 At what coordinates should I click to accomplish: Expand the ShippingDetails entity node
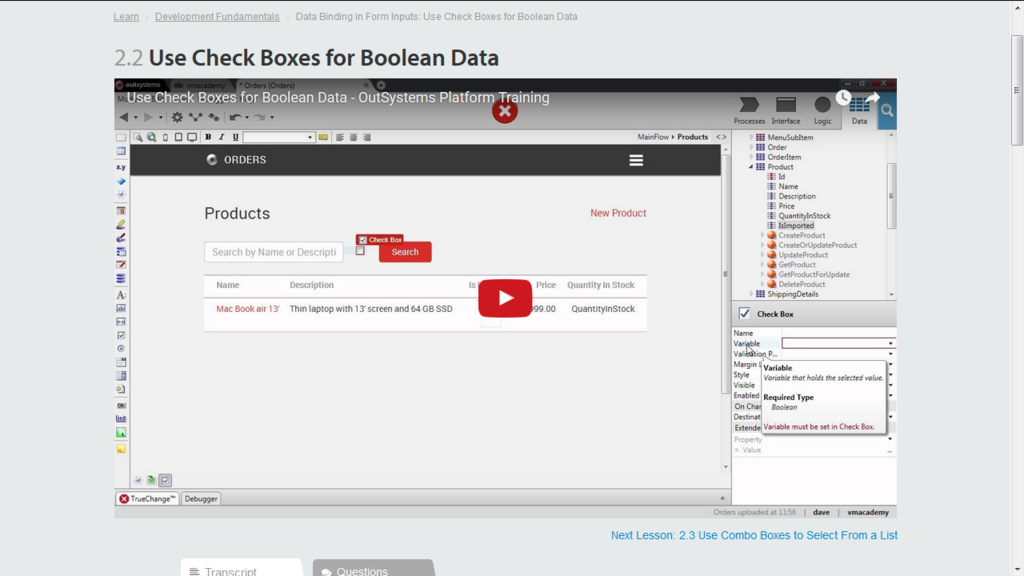[751, 295]
